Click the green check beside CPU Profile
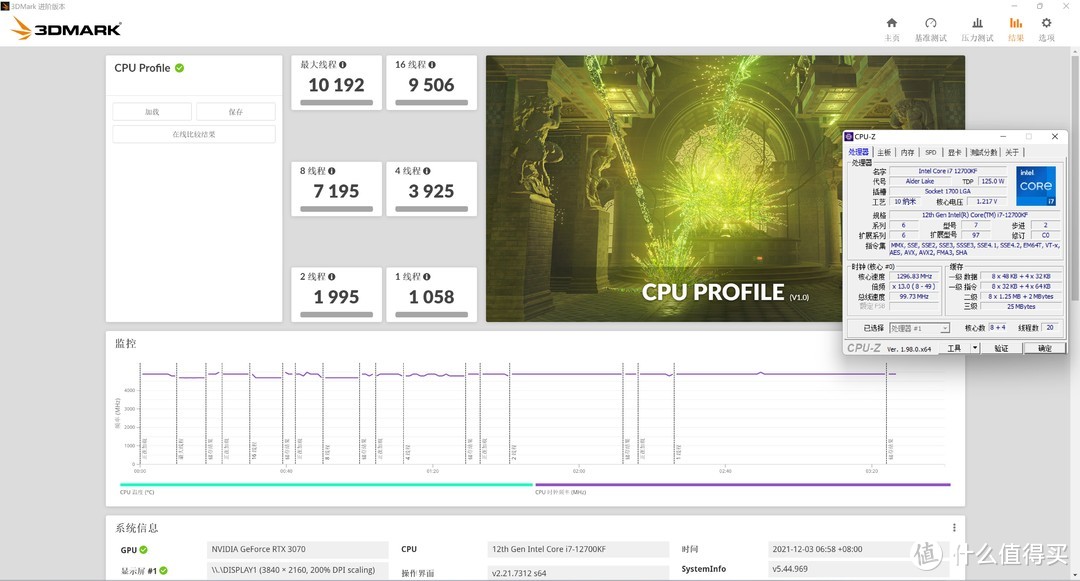This screenshot has height=581, width=1080. point(179,68)
